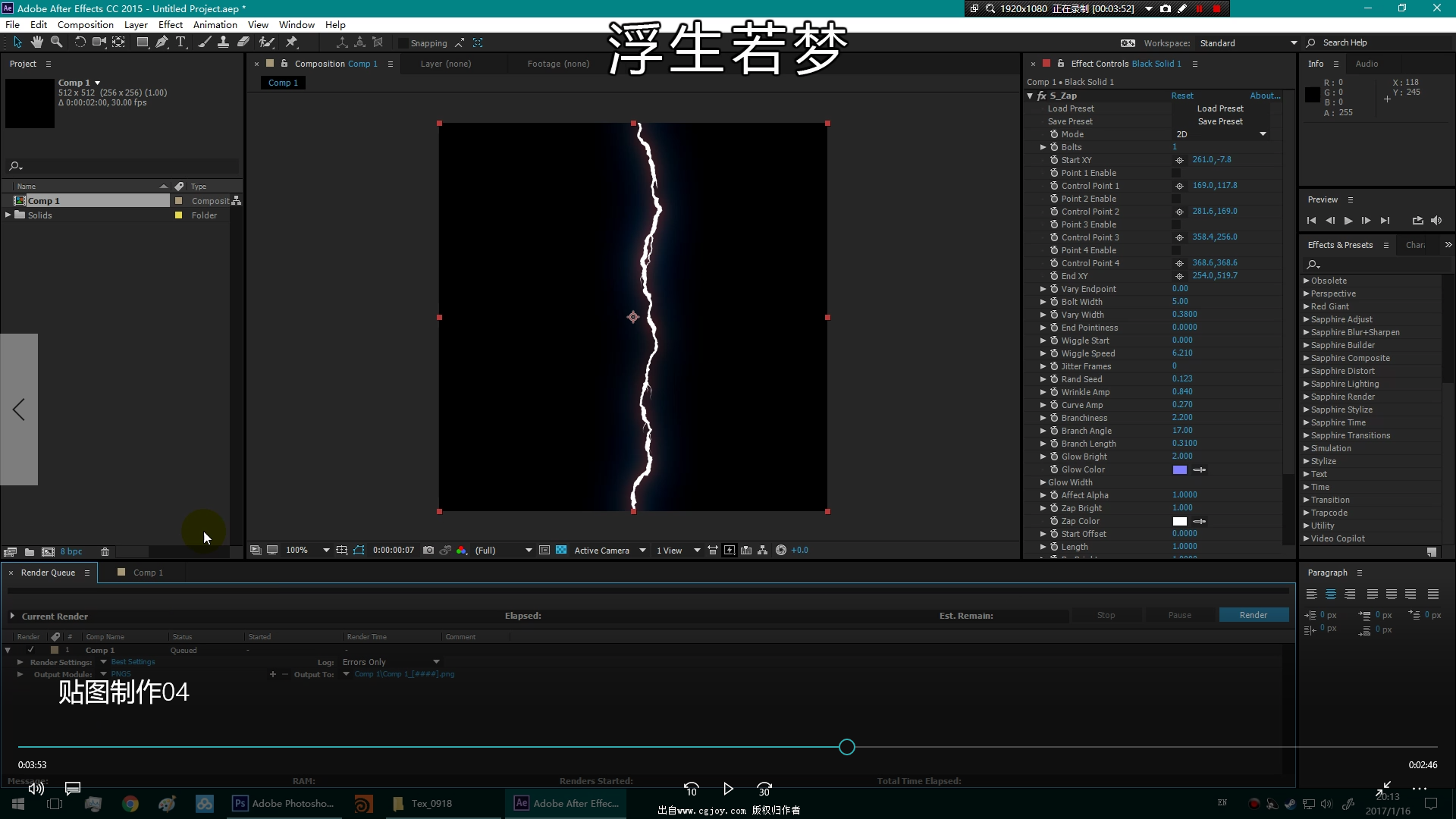Click Interpret Footage icon in Project panel
This screenshot has height=819, width=1456.
10,552
